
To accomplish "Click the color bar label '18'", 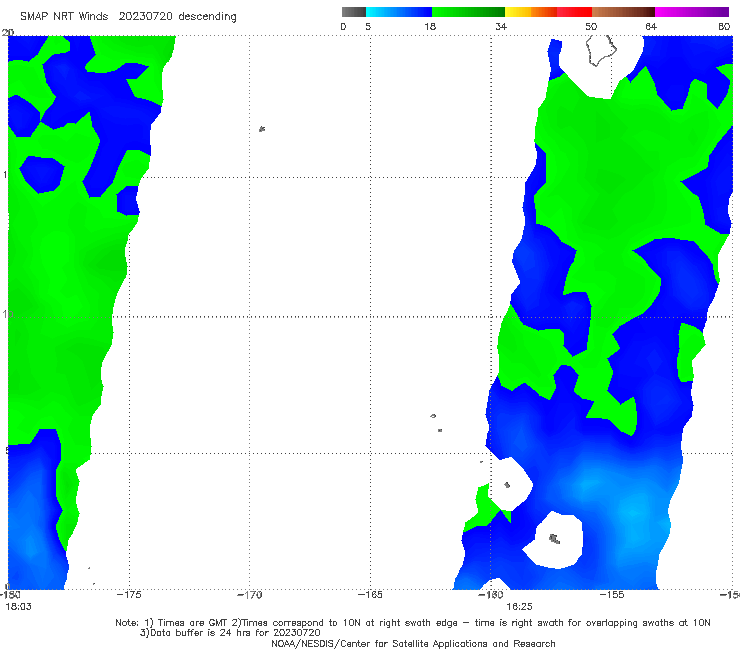I will [430, 26].
